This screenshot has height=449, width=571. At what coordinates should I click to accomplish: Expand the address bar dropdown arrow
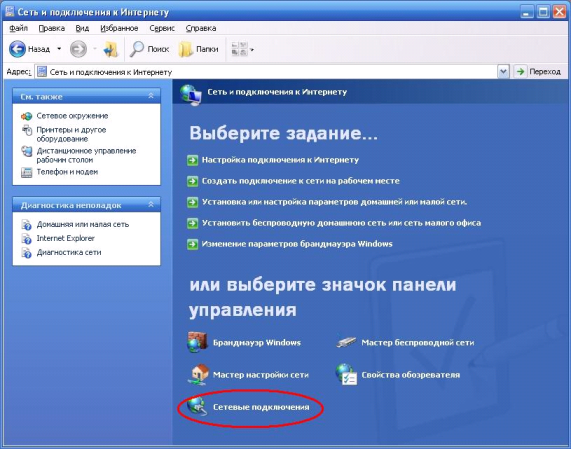pyautogui.click(x=503, y=72)
